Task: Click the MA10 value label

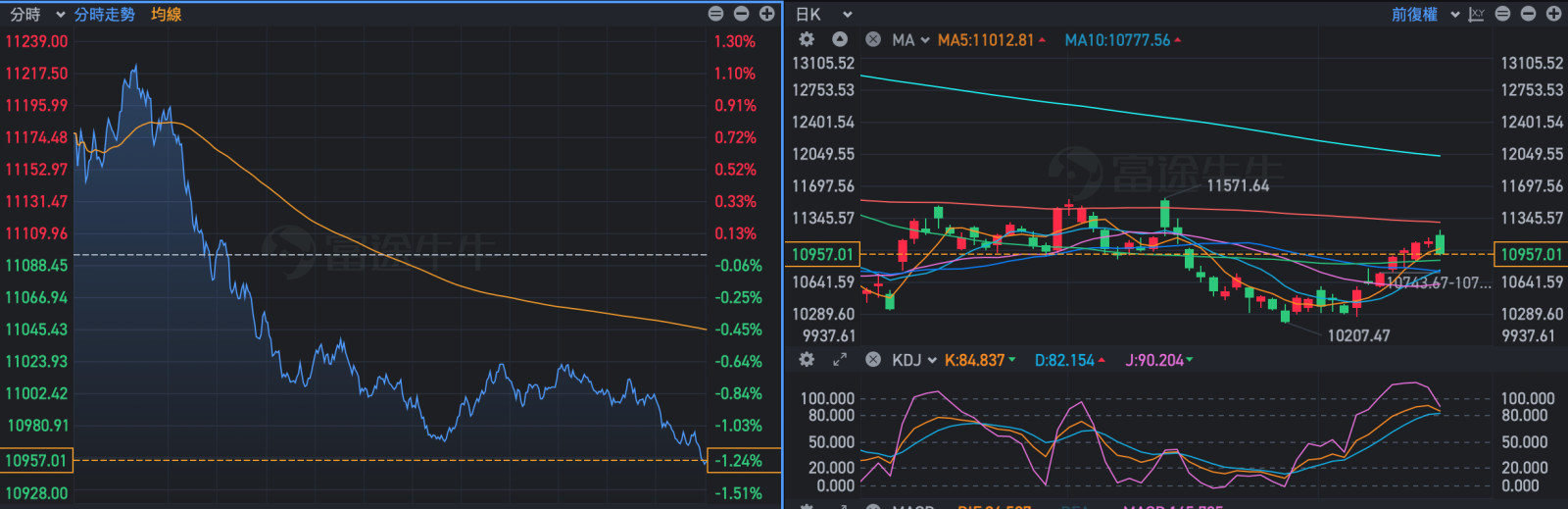Action: pyautogui.click(x=1121, y=40)
